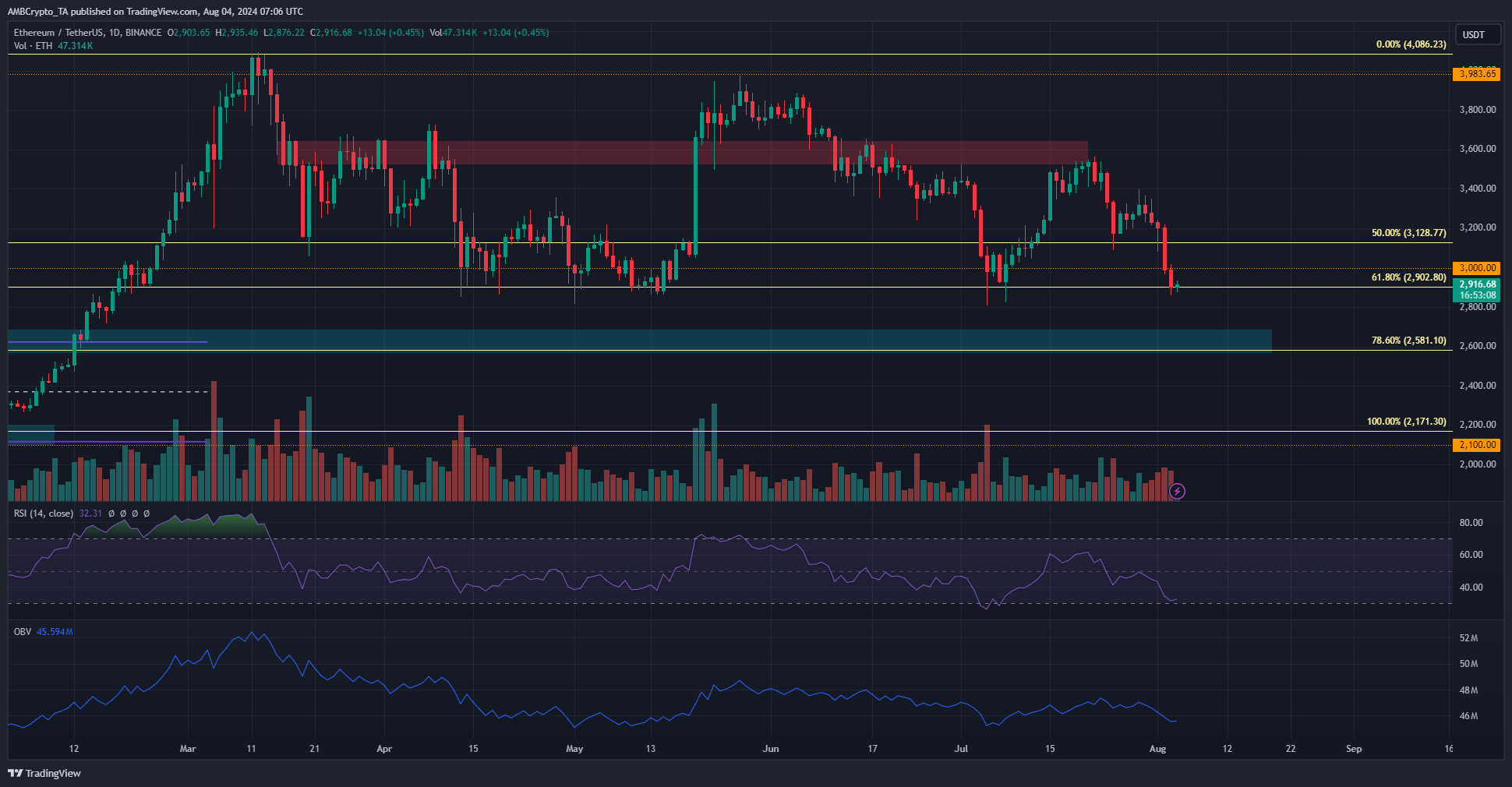
Task: Select the RSI (14, close) indicator legend
Action: point(44,513)
